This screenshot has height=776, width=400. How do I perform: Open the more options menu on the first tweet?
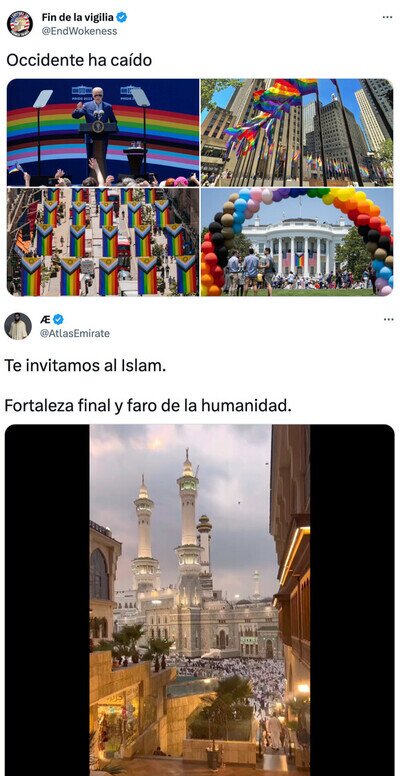tap(388, 17)
